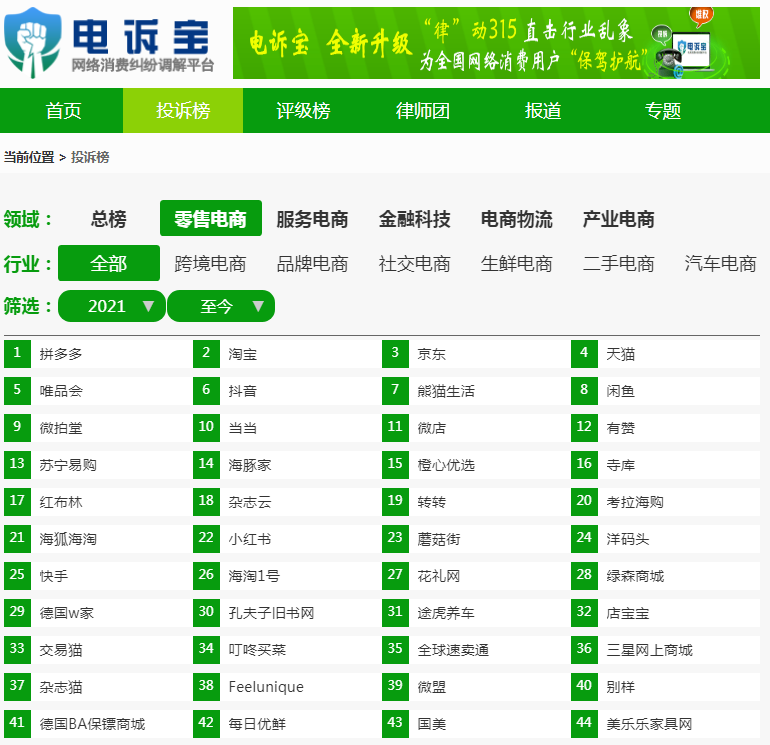Image resolution: width=770 pixels, height=745 pixels.
Task: Switch to the 评级榜 tab
Action: [303, 110]
